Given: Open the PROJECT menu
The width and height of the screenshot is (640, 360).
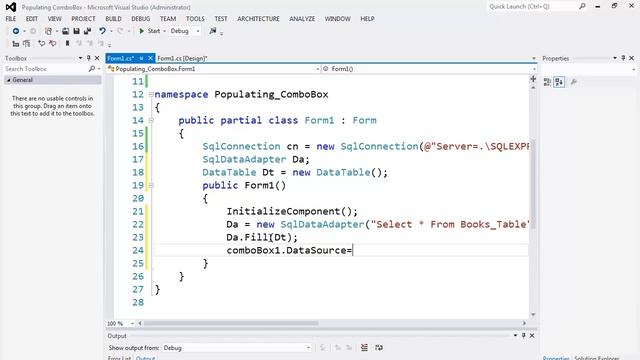Looking at the screenshot, I should pos(83,19).
